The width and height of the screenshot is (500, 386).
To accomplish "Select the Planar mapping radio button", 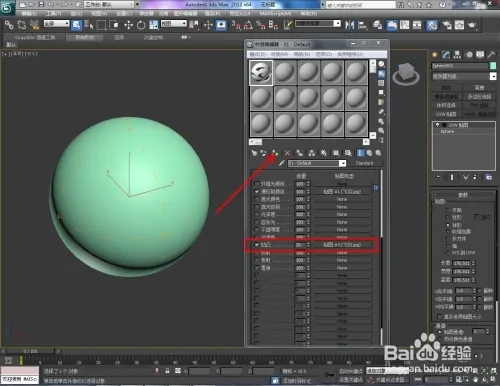I will tap(448, 210).
